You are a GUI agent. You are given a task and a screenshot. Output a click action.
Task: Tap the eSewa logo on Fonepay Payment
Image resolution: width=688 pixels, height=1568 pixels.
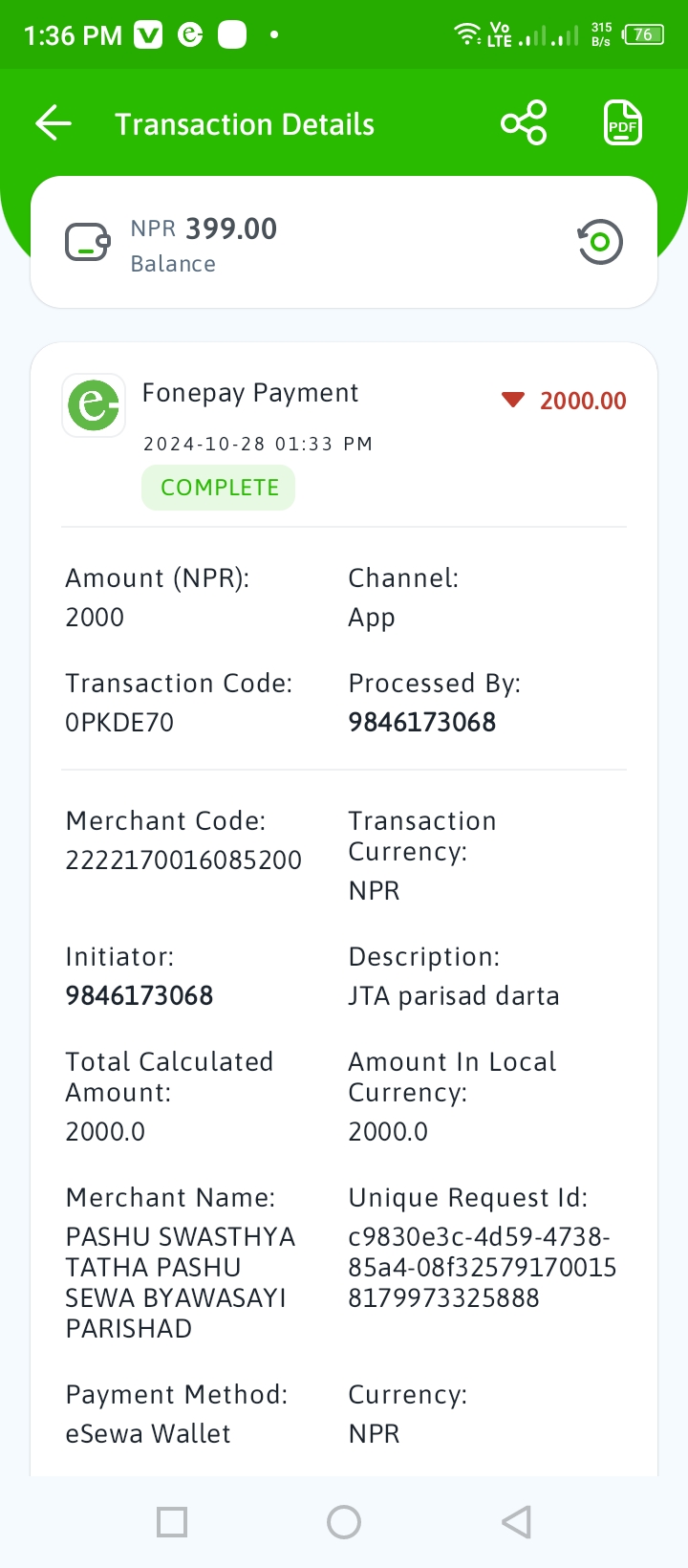point(94,405)
